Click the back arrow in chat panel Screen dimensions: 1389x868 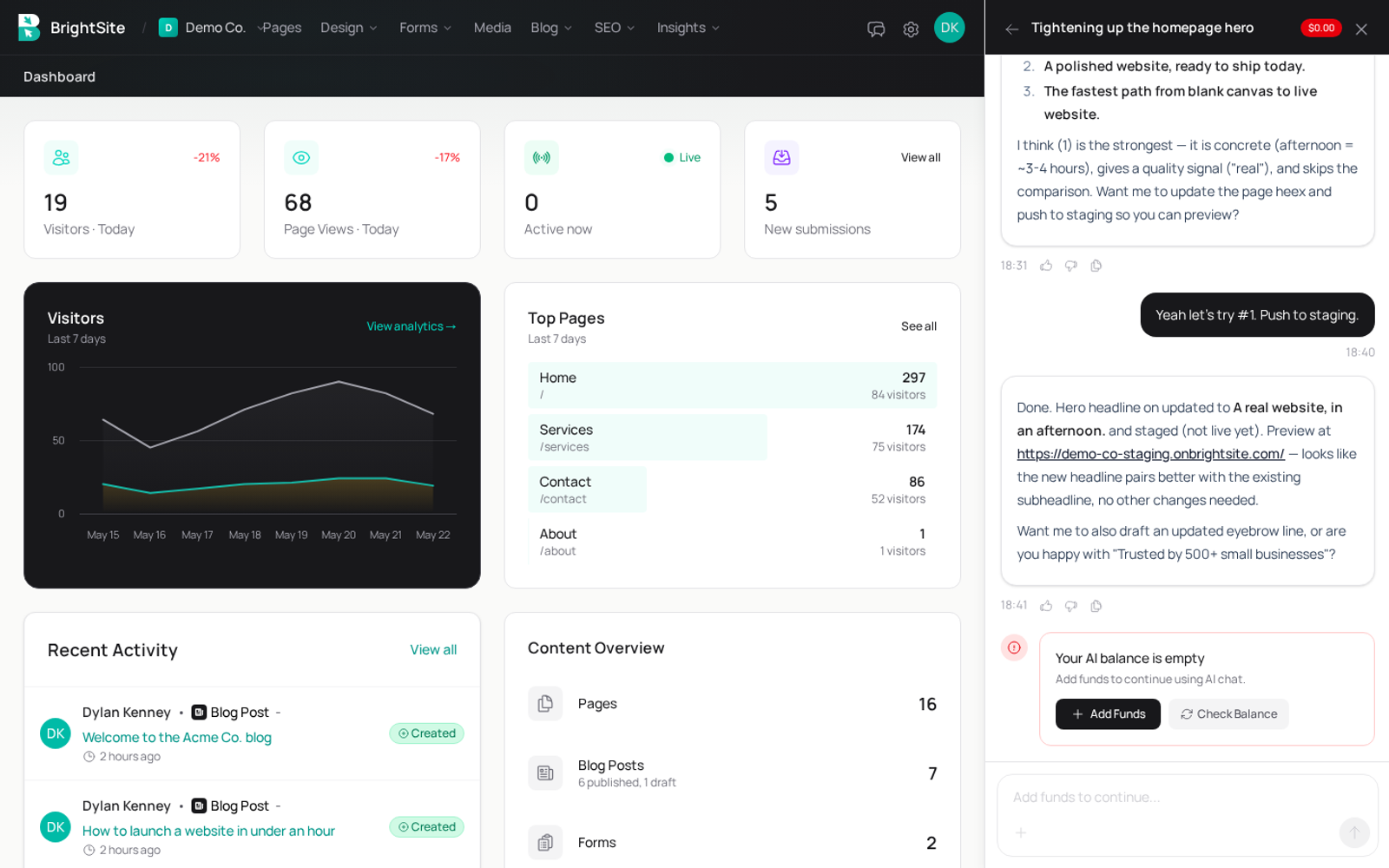click(1011, 29)
